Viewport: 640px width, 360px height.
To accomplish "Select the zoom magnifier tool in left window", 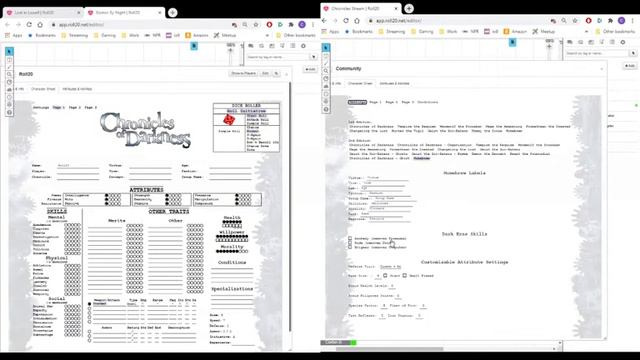I will pos(9,74).
